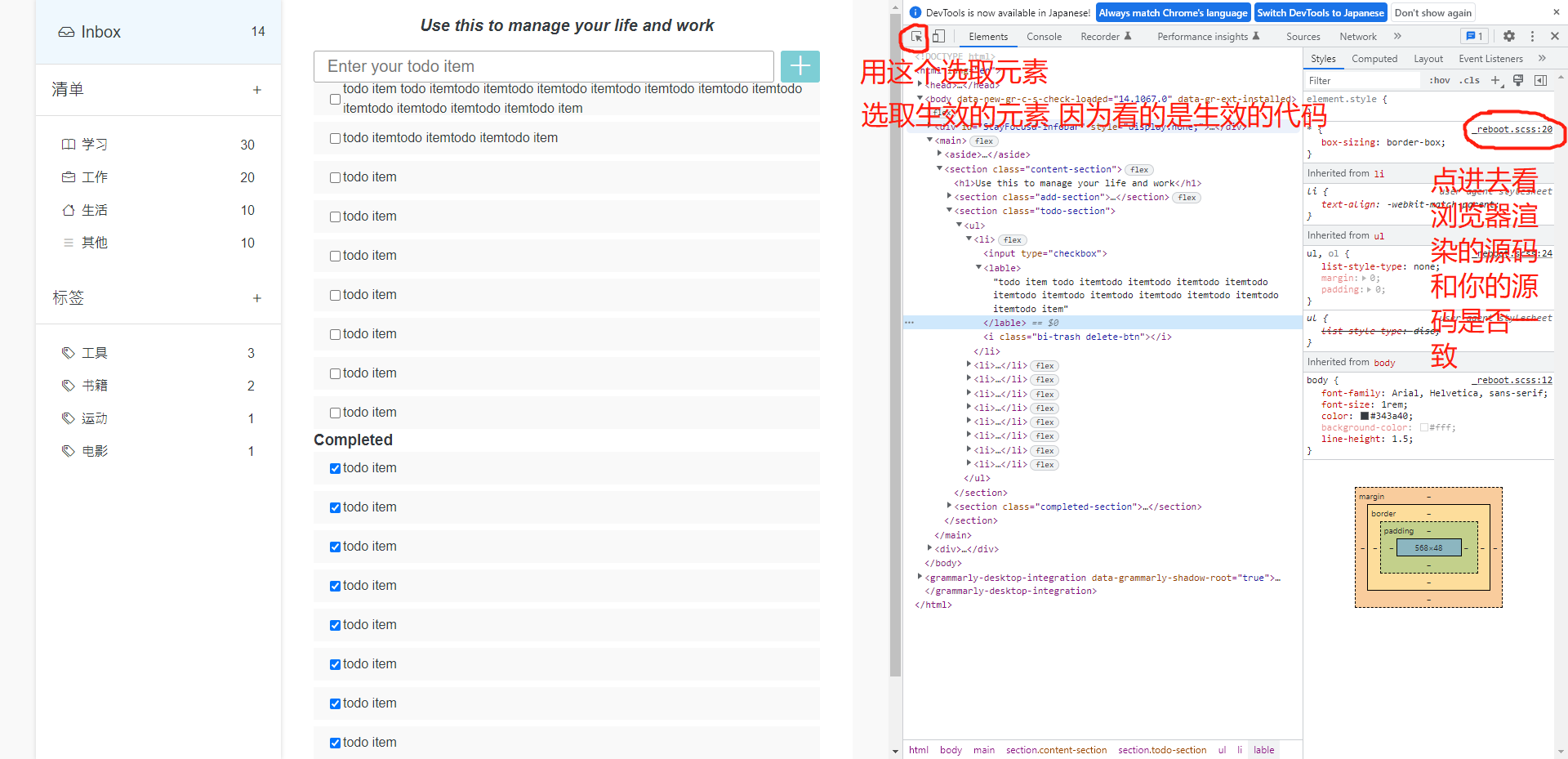The width and height of the screenshot is (1568, 759).
Task: Select section.todo-section in breadcrumb
Action: point(1162,750)
